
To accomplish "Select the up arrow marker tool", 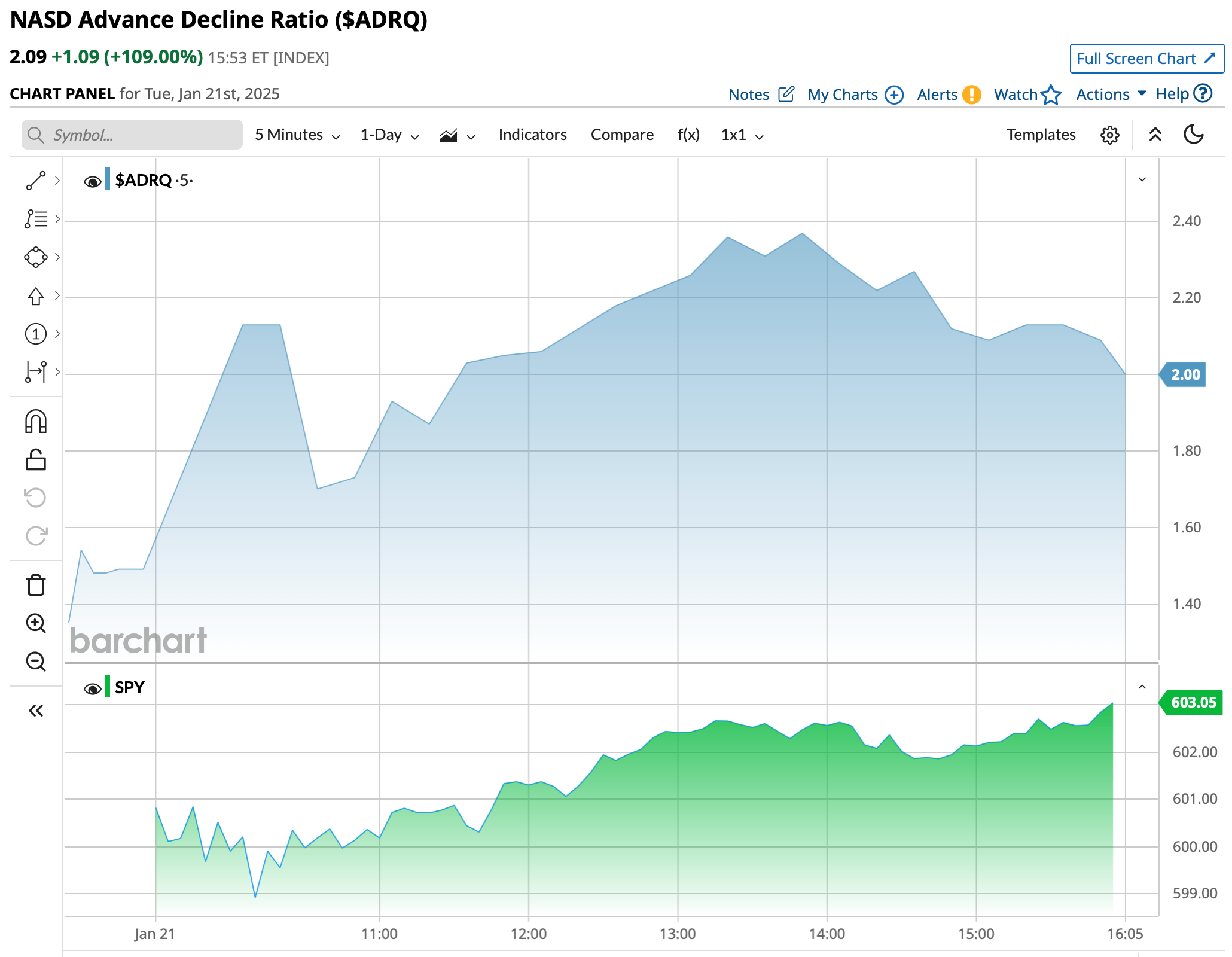I will click(36, 296).
